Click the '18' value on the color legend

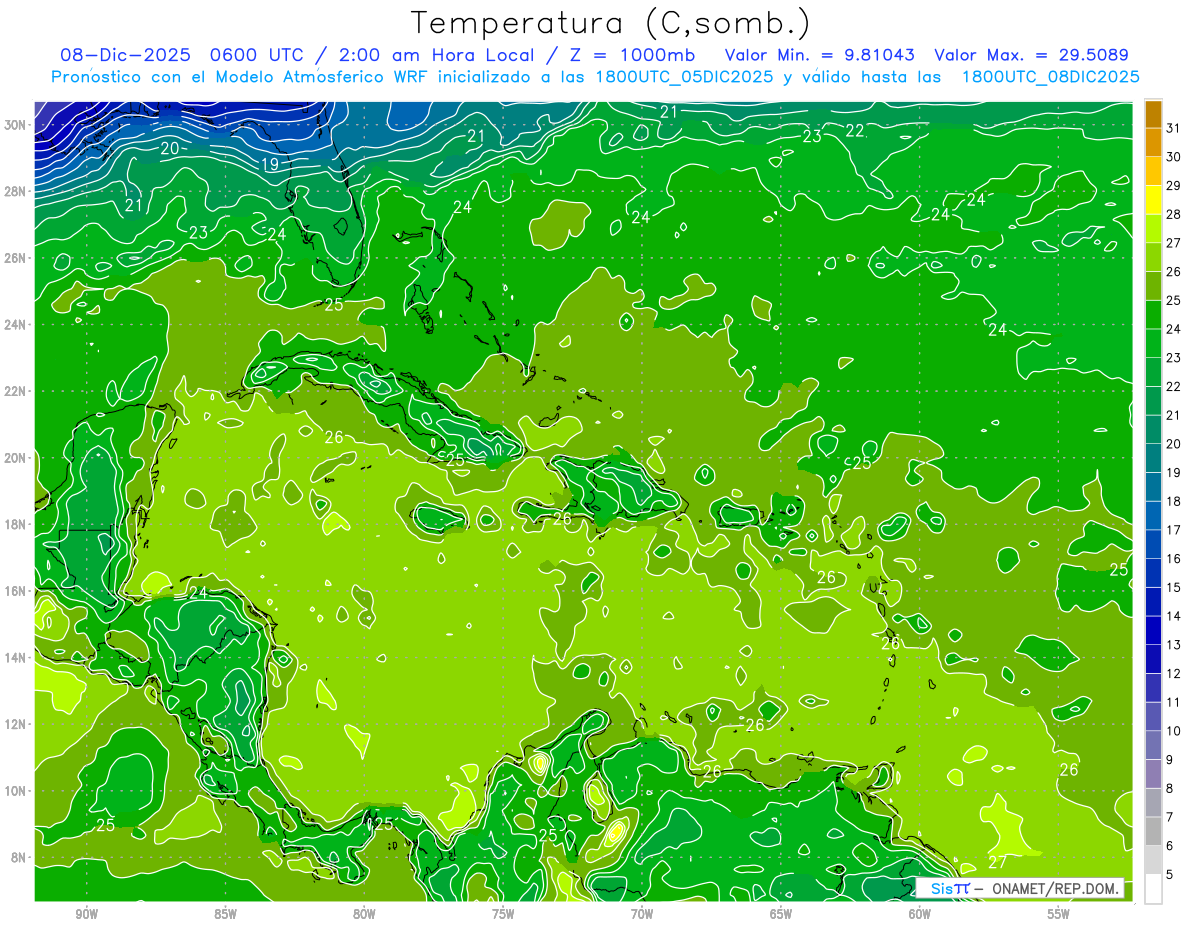(x=1174, y=501)
